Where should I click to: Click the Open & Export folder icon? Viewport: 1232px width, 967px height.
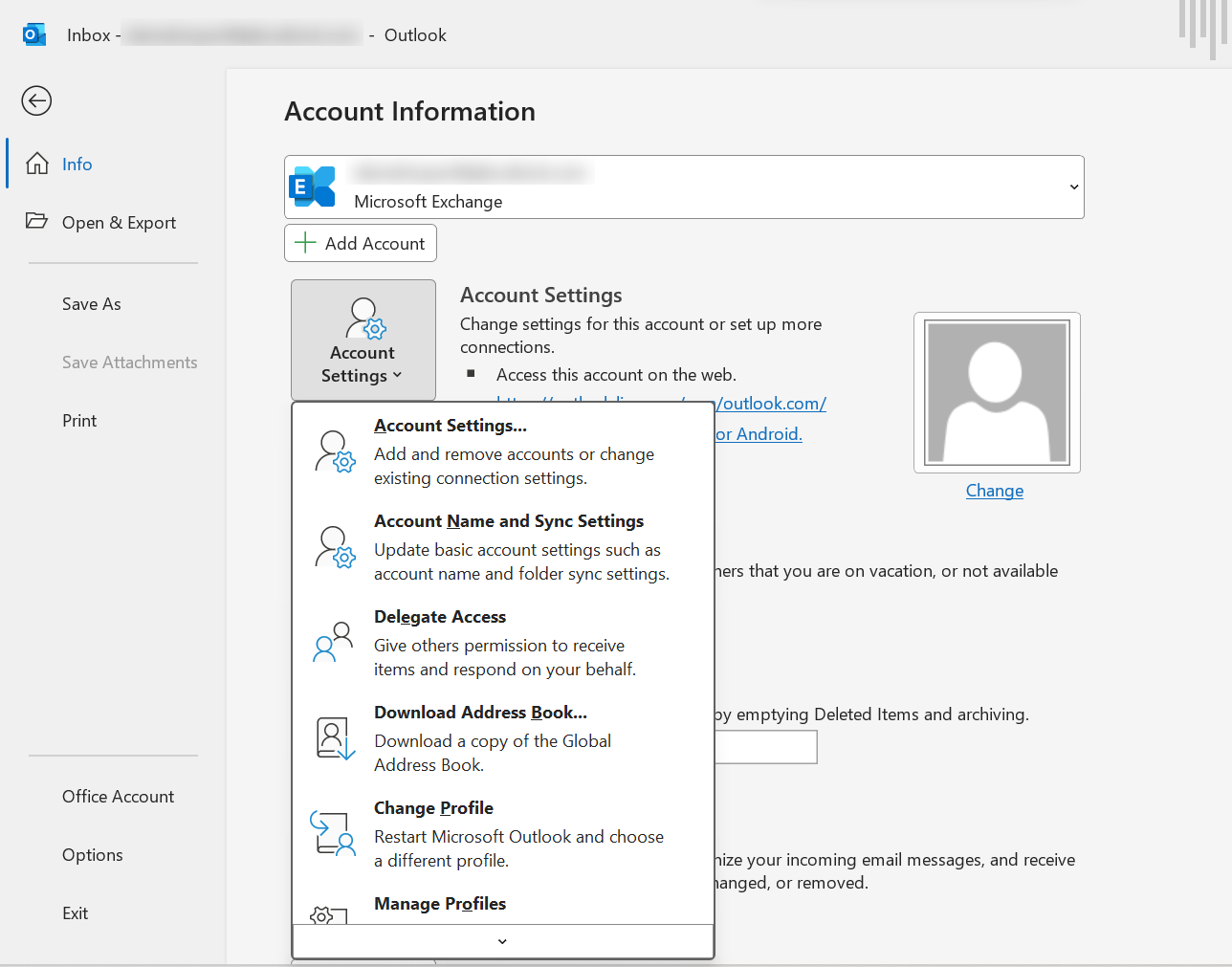[x=36, y=221]
